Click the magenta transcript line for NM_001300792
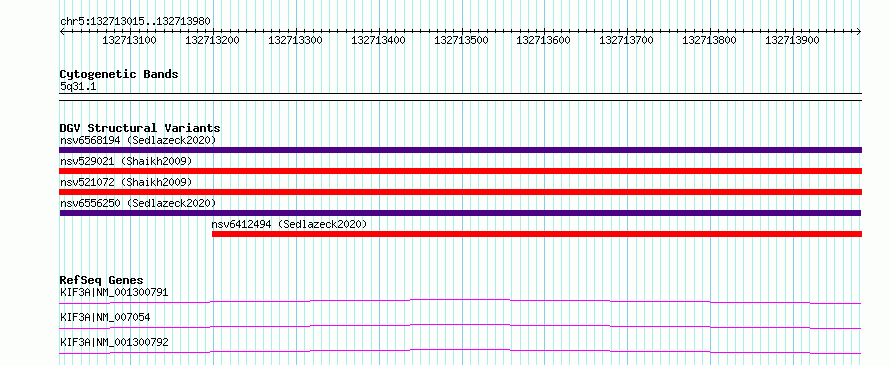 coord(460,351)
